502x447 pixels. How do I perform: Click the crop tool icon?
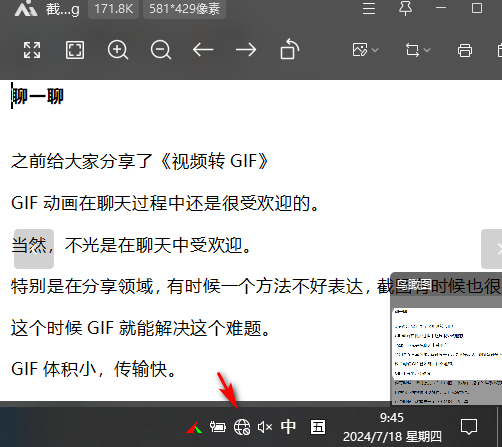tap(412, 50)
